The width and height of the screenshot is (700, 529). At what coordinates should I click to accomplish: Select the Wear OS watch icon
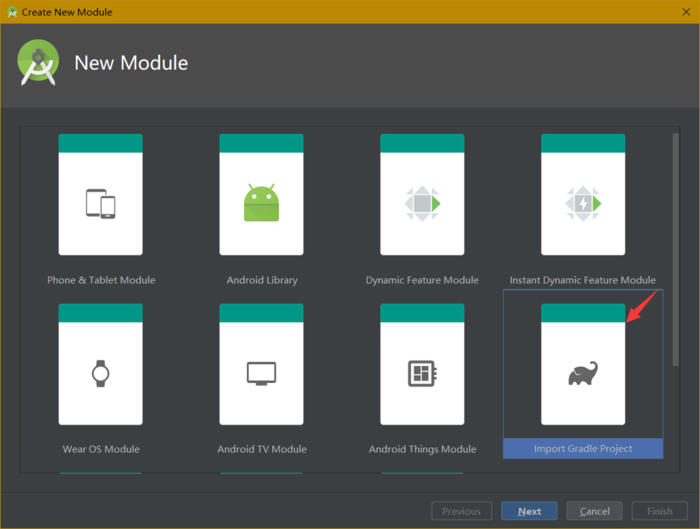point(100,373)
